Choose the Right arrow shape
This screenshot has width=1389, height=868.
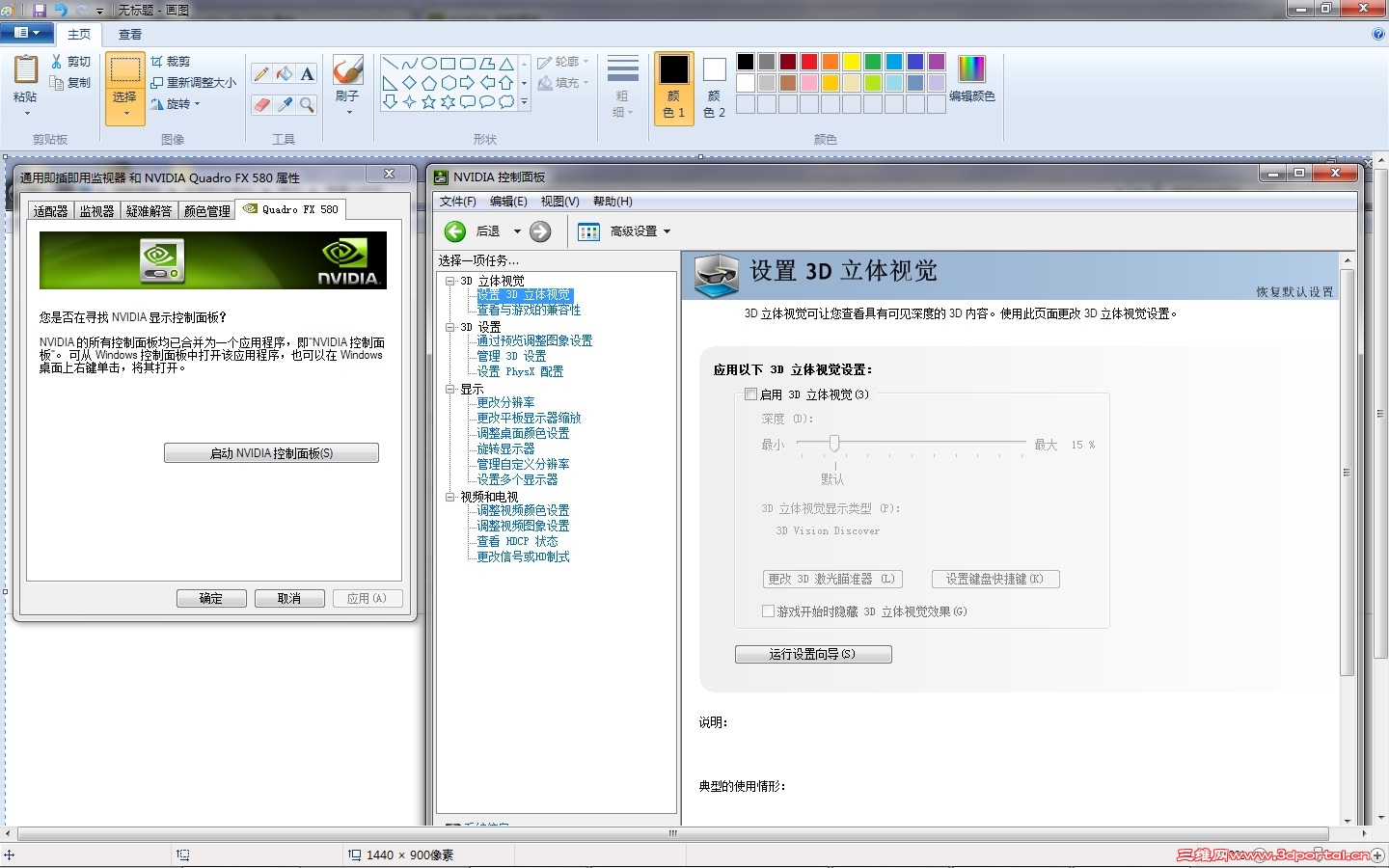(x=467, y=83)
